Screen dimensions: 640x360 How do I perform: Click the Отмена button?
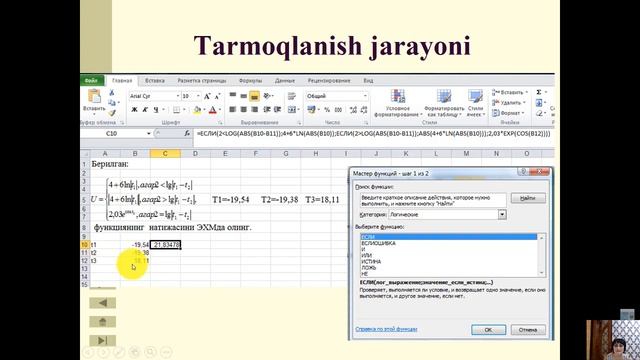(528, 330)
